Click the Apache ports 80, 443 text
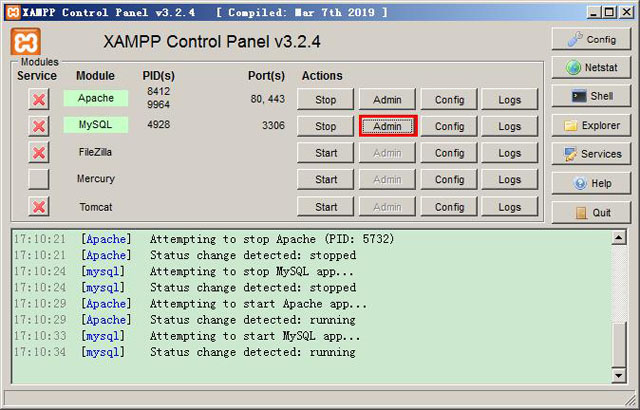The height and width of the screenshot is (410, 640). pyautogui.click(x=268, y=99)
